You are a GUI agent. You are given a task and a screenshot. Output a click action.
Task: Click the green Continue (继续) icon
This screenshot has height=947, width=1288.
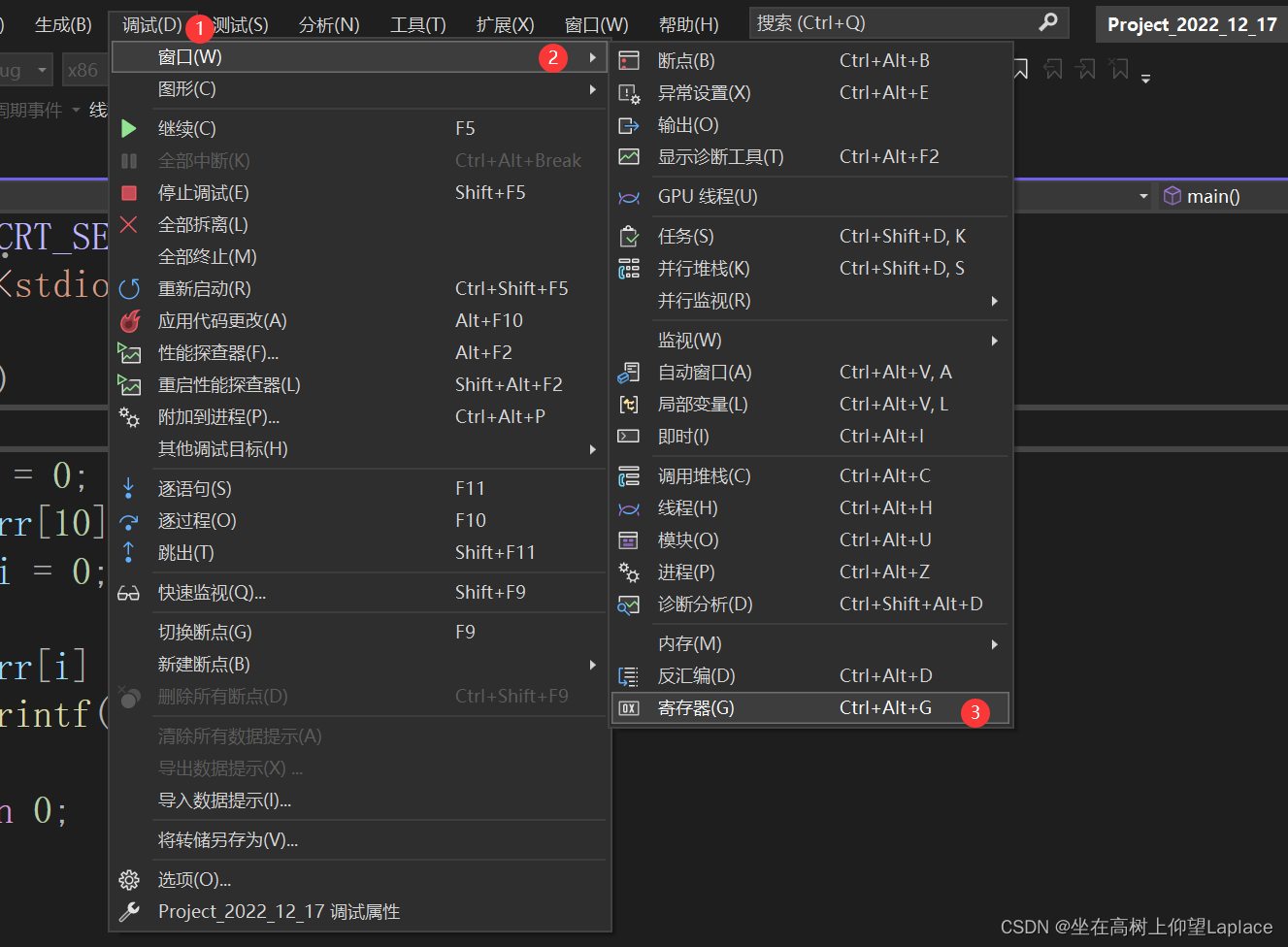click(x=128, y=128)
